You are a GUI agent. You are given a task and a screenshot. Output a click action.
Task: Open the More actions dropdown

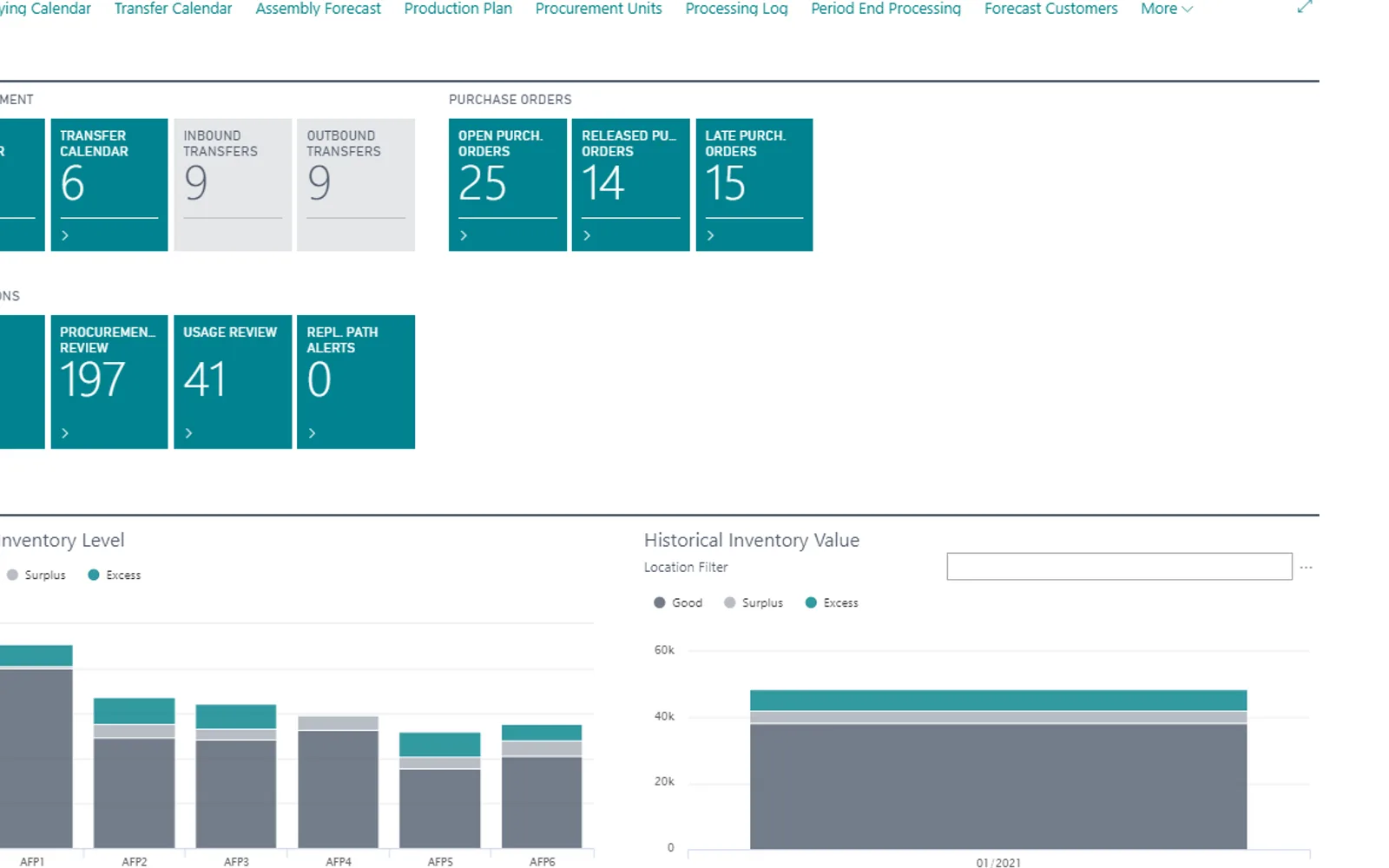tap(1167, 9)
